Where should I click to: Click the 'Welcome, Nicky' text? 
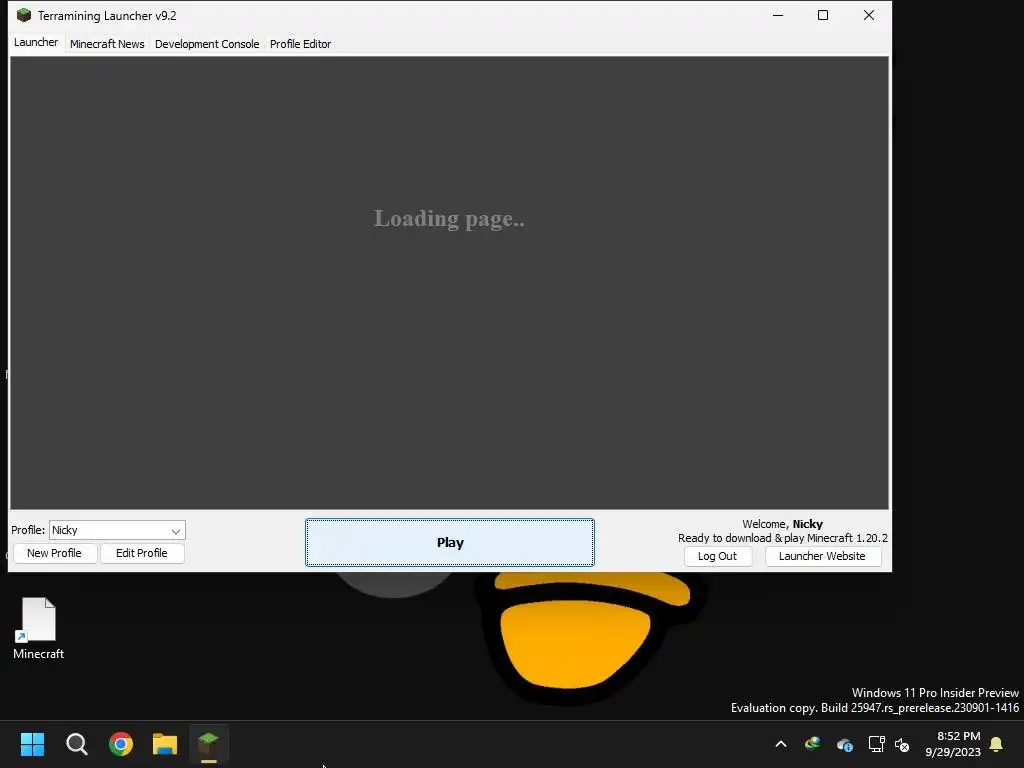pyautogui.click(x=782, y=524)
